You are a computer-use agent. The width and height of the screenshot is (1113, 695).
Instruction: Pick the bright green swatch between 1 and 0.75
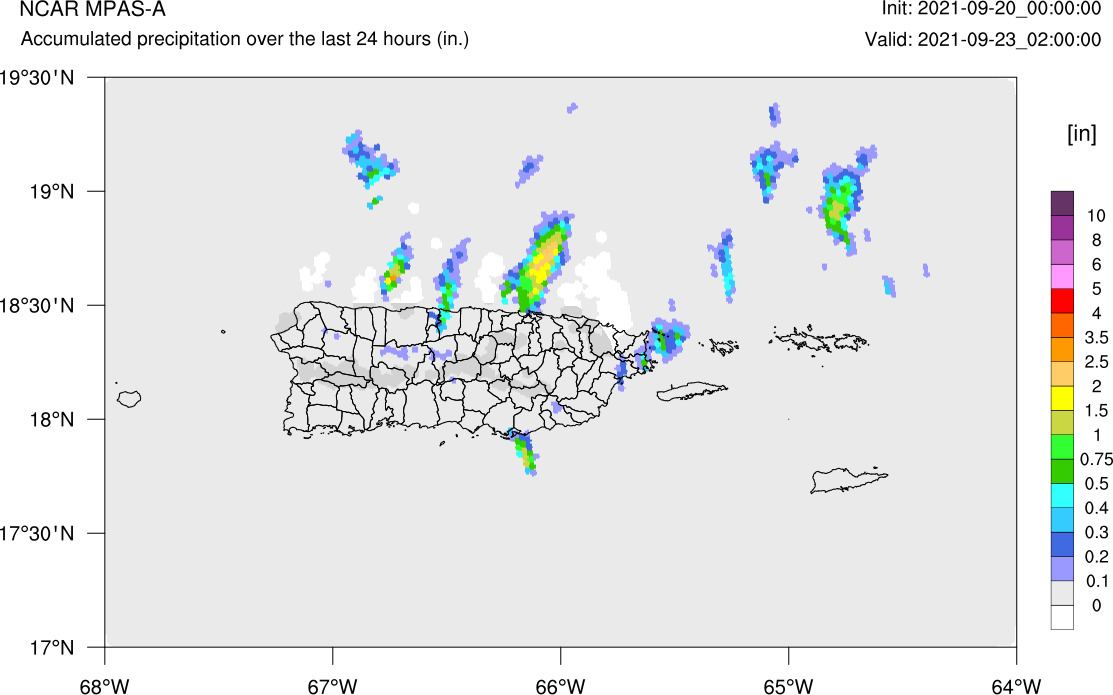[x=1062, y=447]
